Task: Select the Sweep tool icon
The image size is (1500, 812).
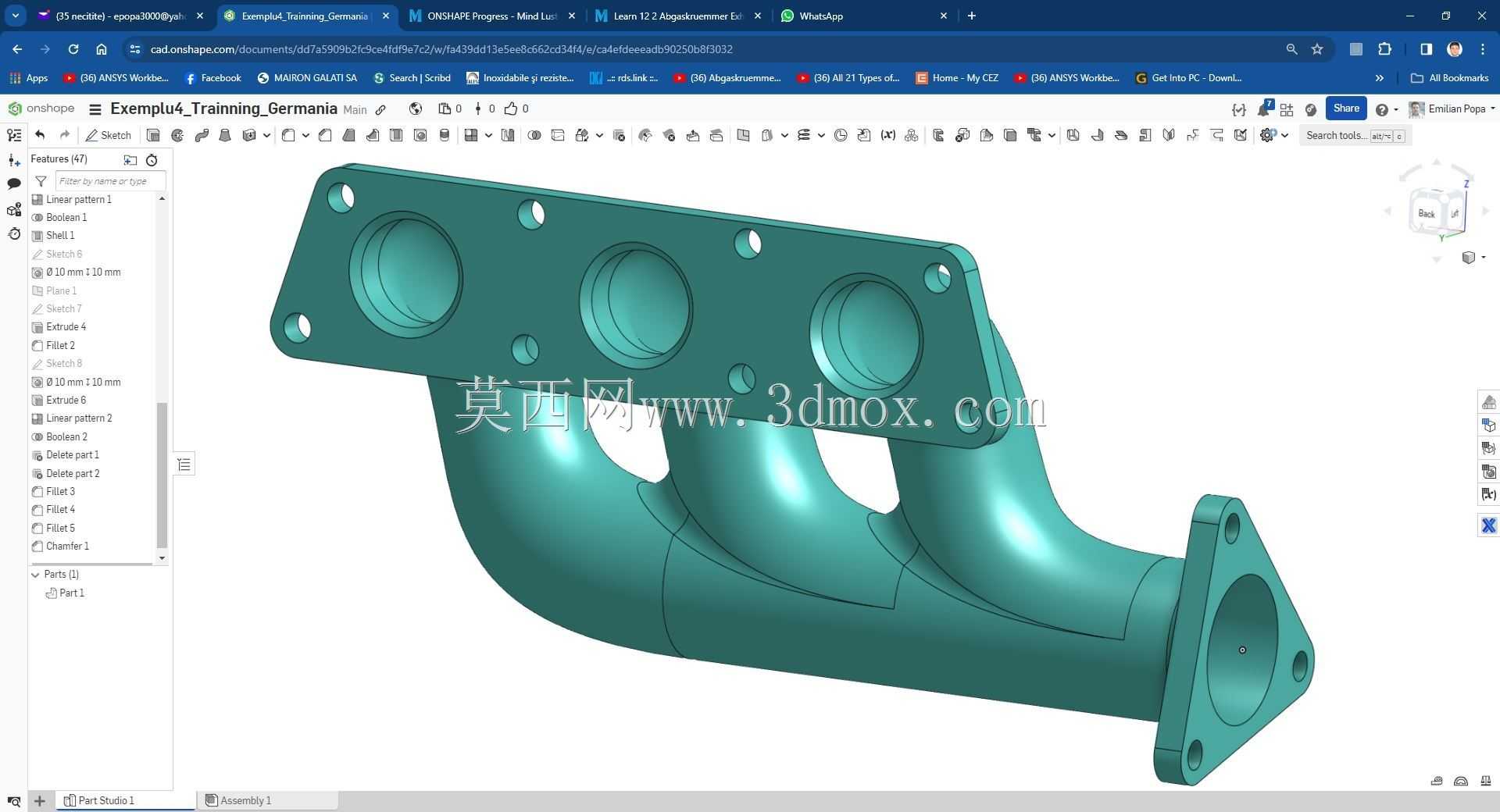Action: 202,135
